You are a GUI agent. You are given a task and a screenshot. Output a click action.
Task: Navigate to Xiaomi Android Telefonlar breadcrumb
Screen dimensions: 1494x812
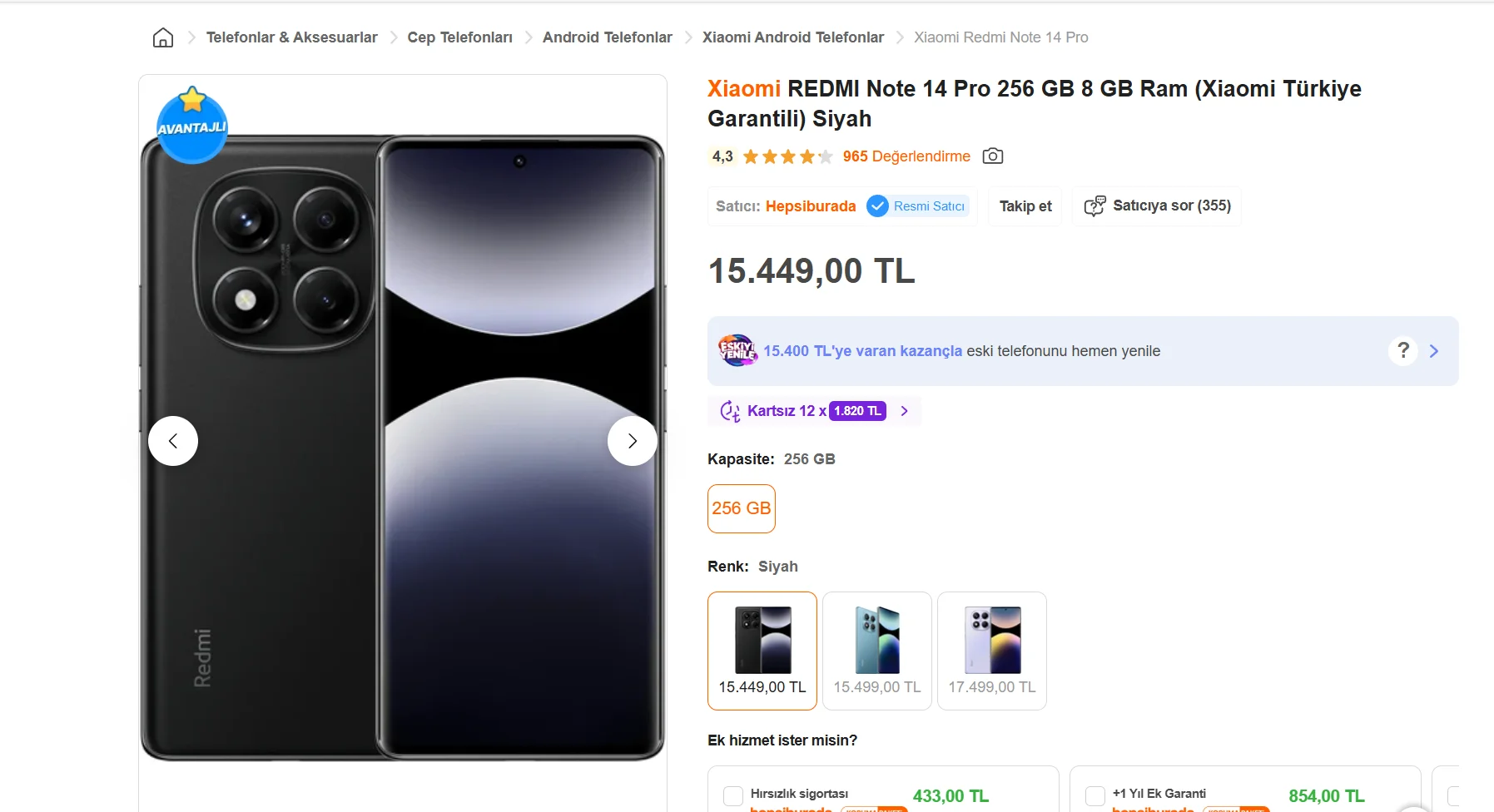tap(792, 37)
